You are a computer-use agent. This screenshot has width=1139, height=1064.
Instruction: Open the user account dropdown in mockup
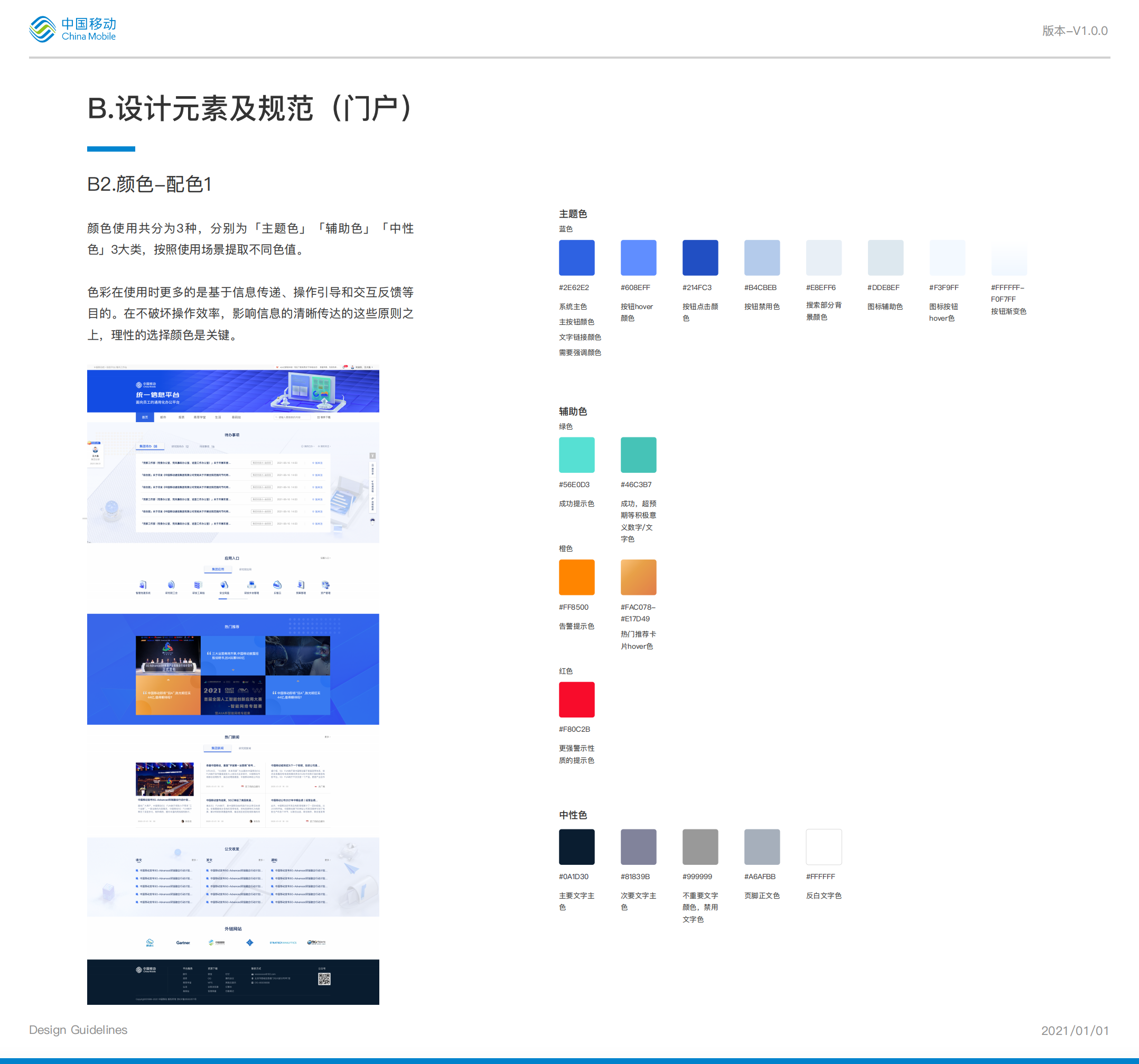[x=363, y=367]
